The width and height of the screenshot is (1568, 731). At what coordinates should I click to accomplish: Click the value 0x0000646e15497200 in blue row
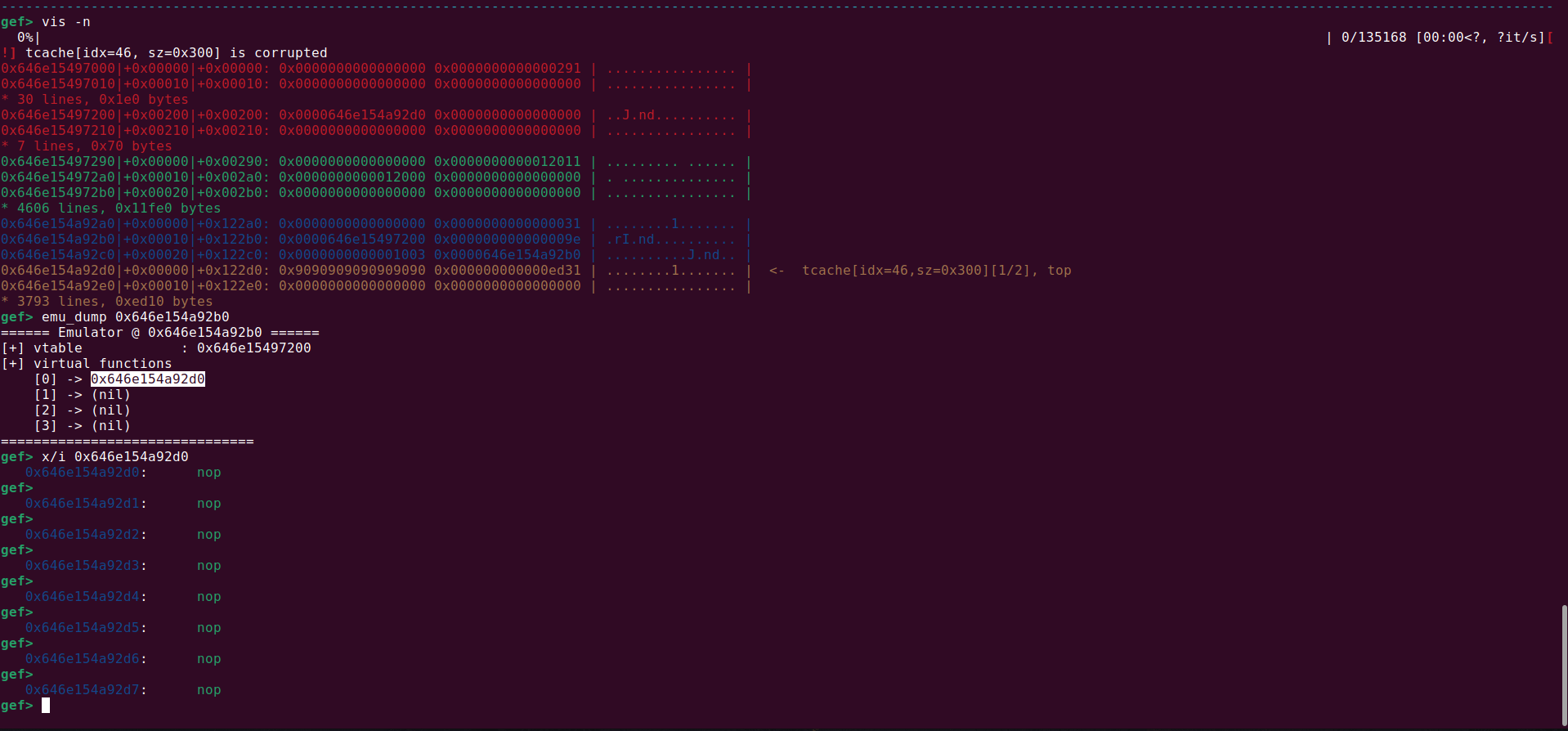pos(352,240)
